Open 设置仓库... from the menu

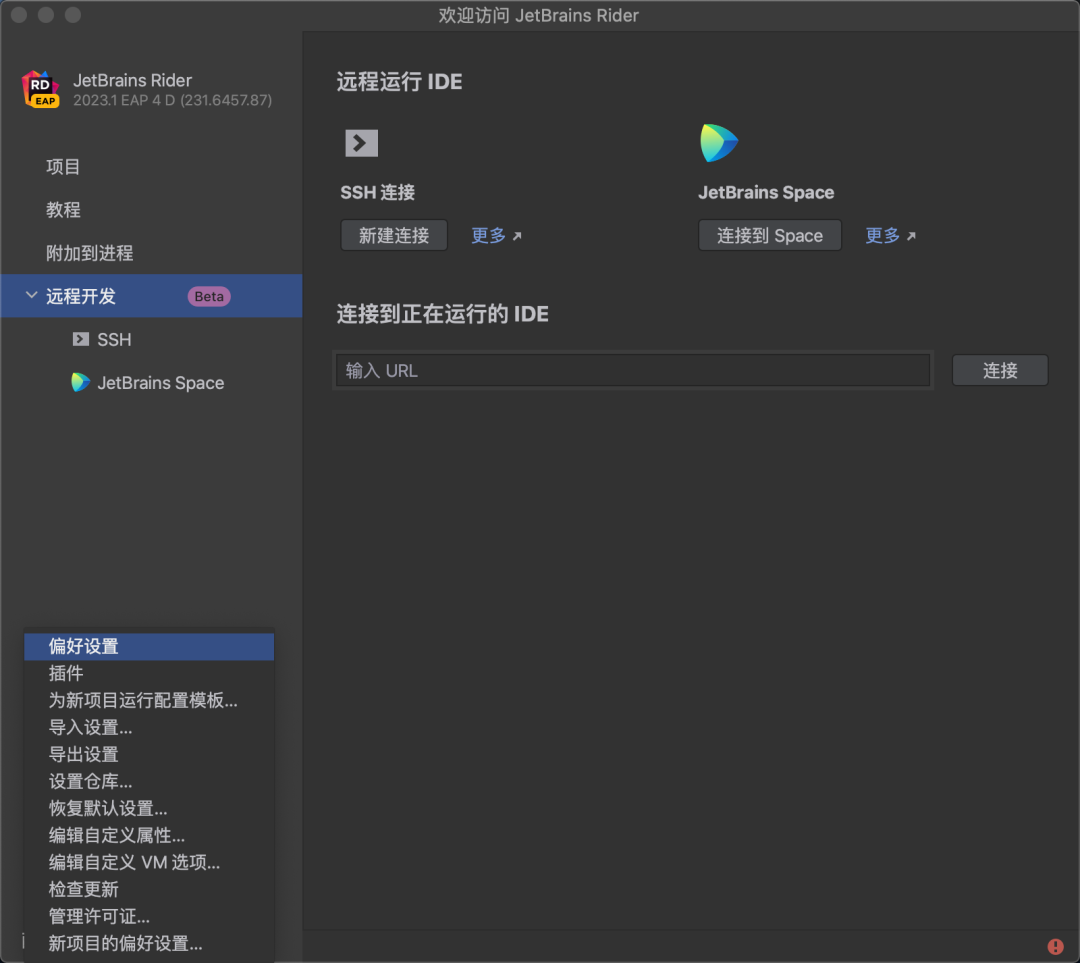click(x=149, y=782)
